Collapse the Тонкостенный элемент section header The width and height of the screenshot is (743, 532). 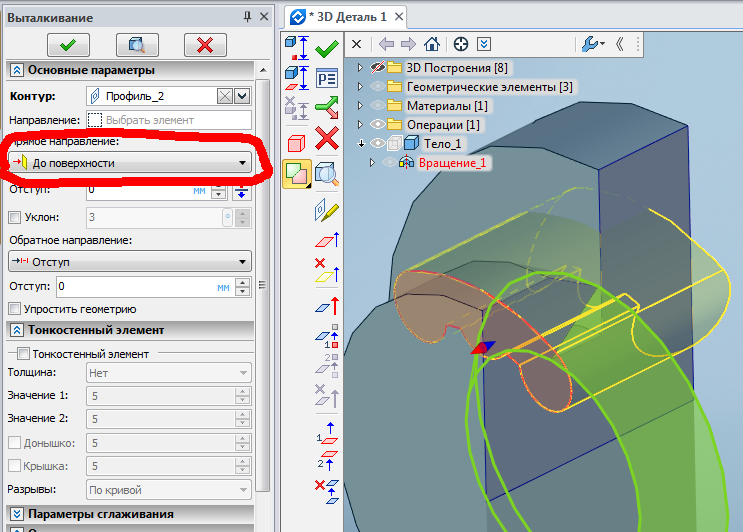pyautogui.click(x=17, y=330)
